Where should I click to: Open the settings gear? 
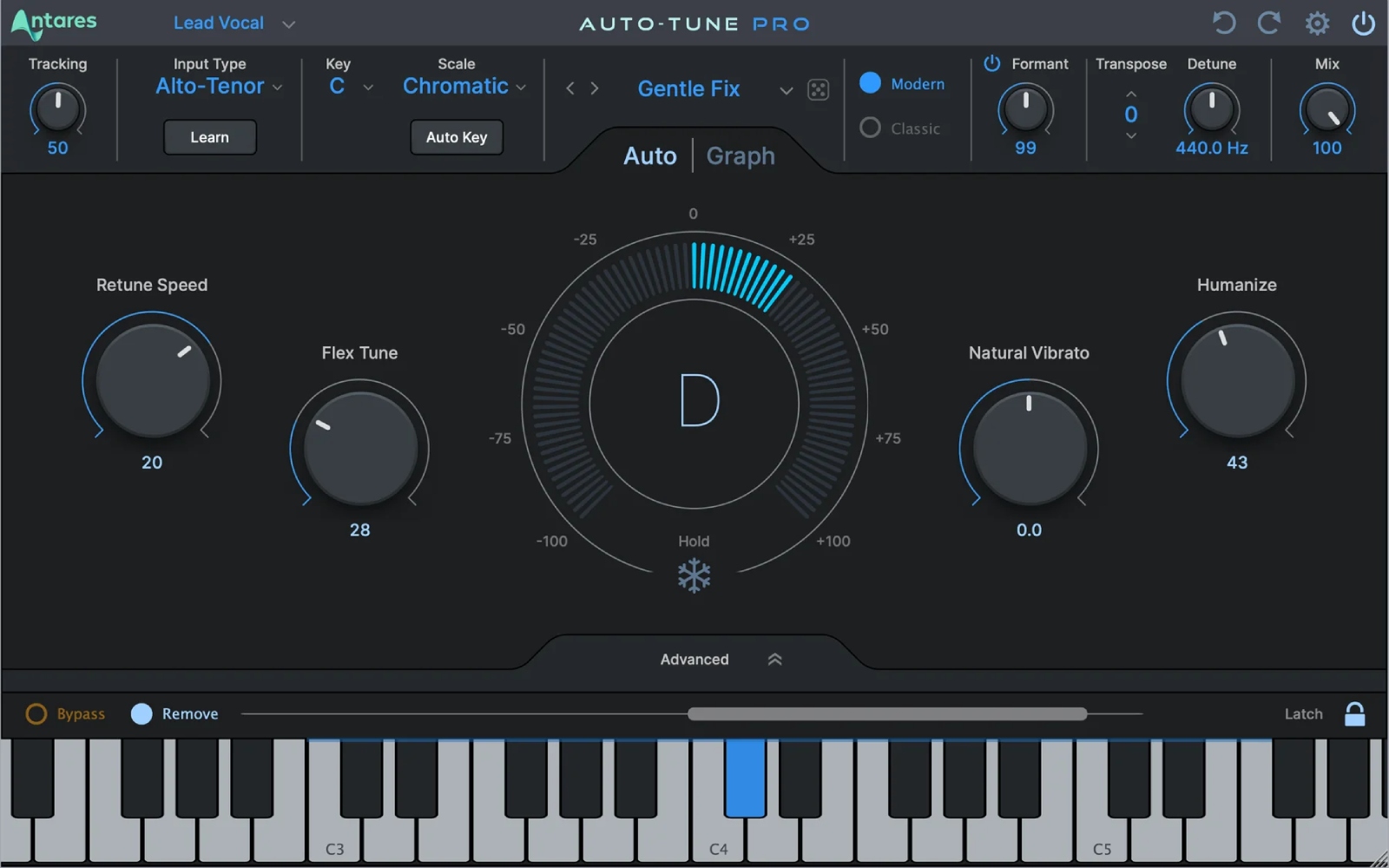pos(1316,23)
